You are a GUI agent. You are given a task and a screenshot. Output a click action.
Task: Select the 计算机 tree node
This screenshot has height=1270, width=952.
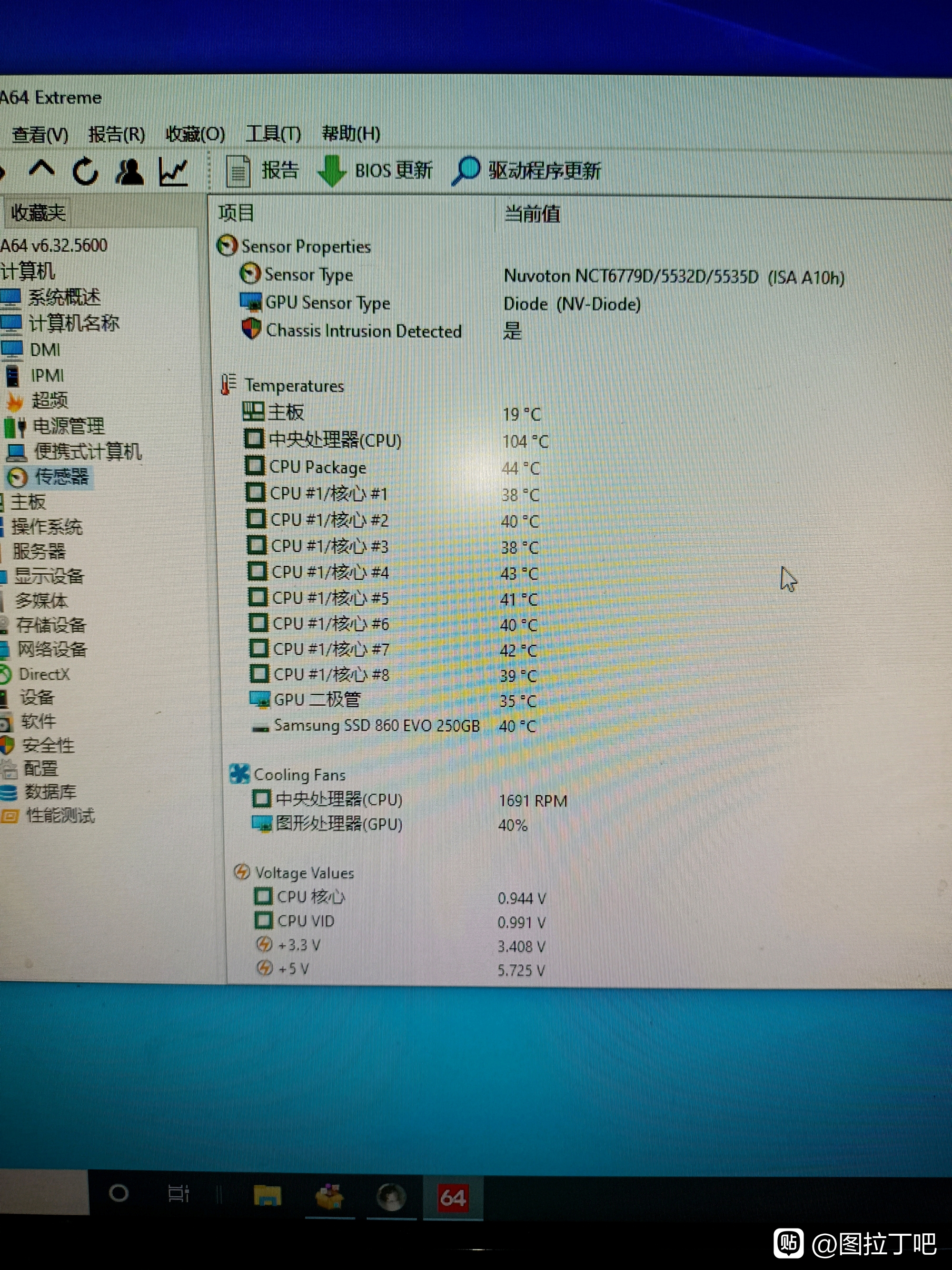pyautogui.click(x=28, y=271)
